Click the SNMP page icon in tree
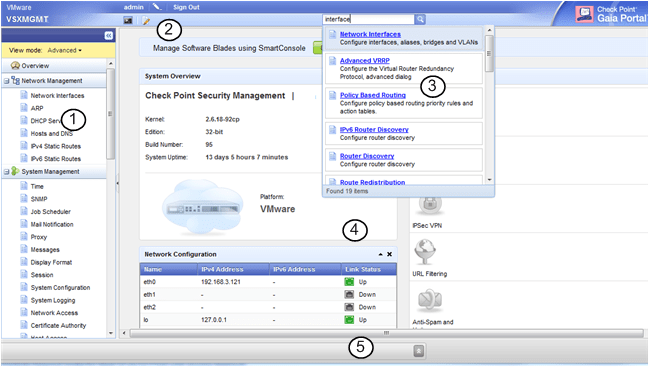 [24, 199]
